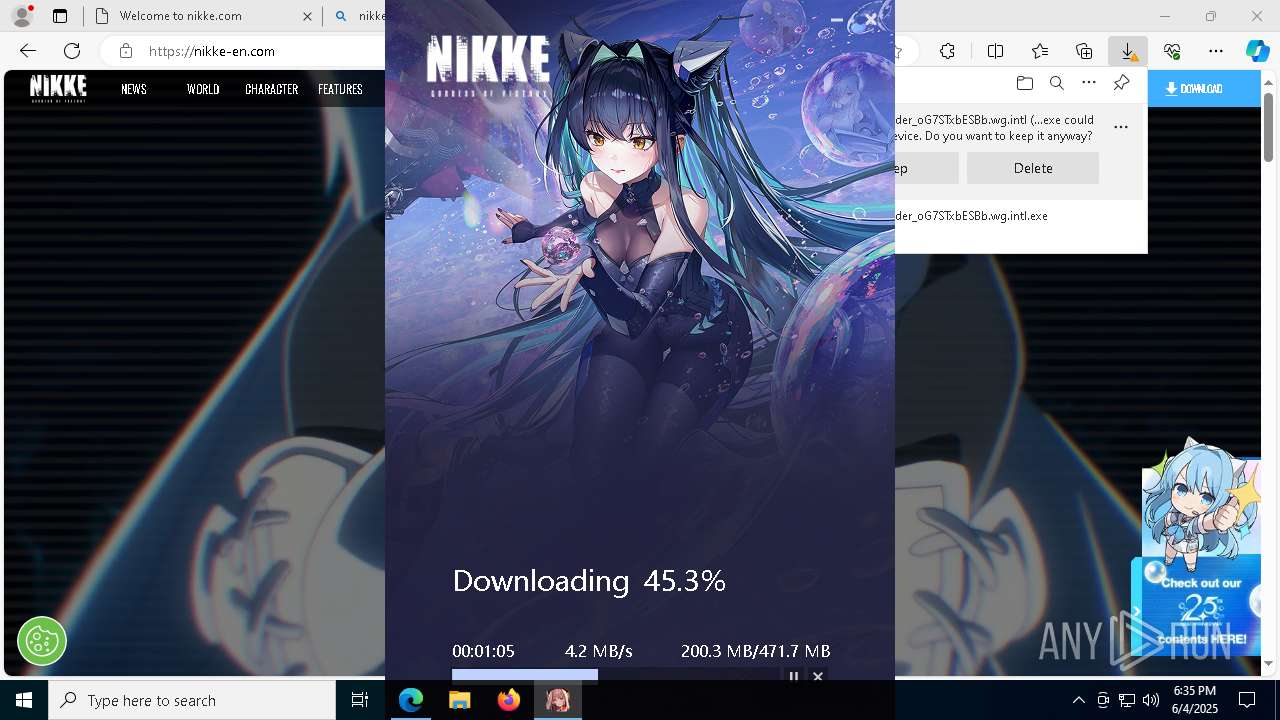
Task: Open Edge Favorites list
Action: pyautogui.click(x=1040, y=51)
